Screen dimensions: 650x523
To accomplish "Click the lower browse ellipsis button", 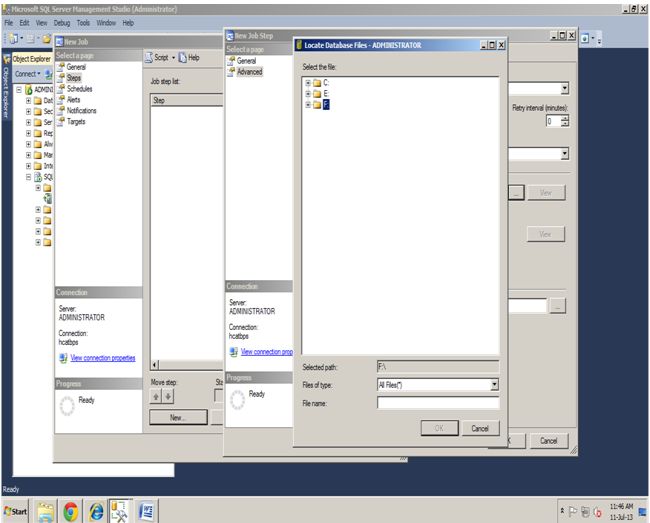I will pos(558,306).
